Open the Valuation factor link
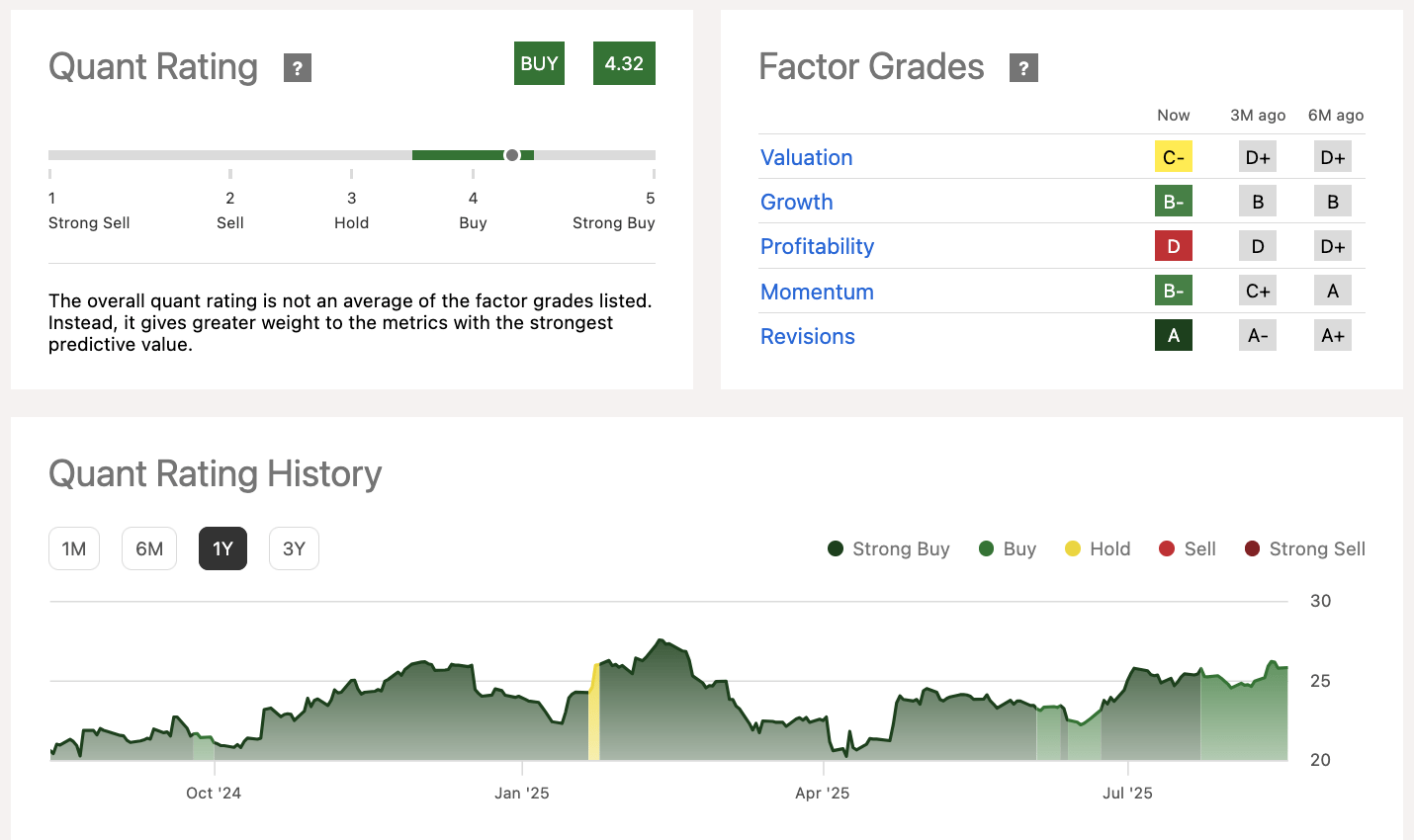This screenshot has height=840, width=1414. 806,158
